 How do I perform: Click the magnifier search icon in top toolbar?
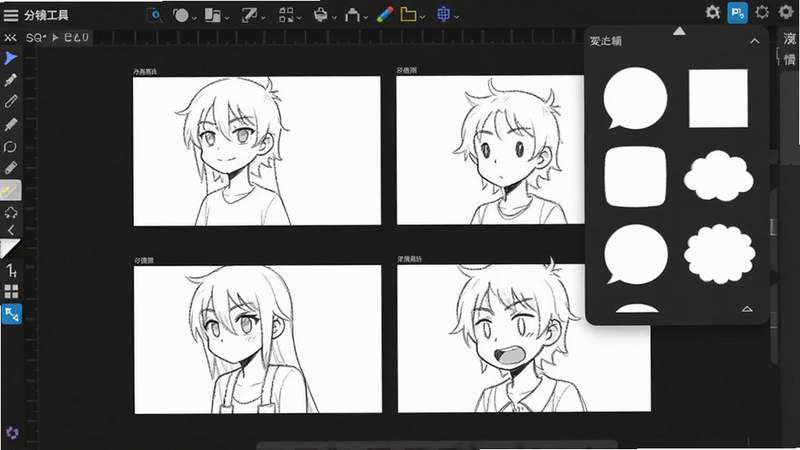[154, 15]
